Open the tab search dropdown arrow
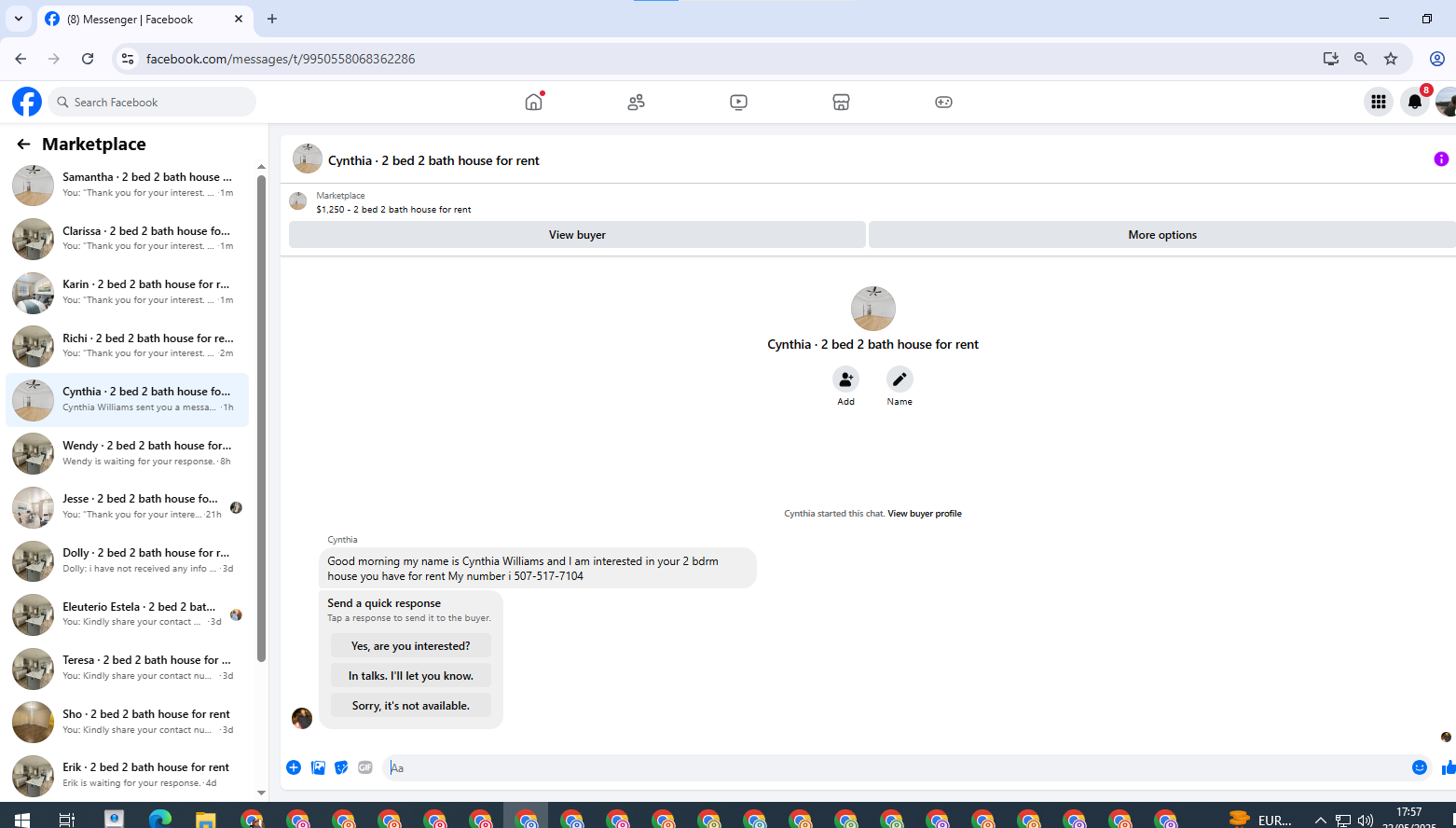 tap(19, 19)
